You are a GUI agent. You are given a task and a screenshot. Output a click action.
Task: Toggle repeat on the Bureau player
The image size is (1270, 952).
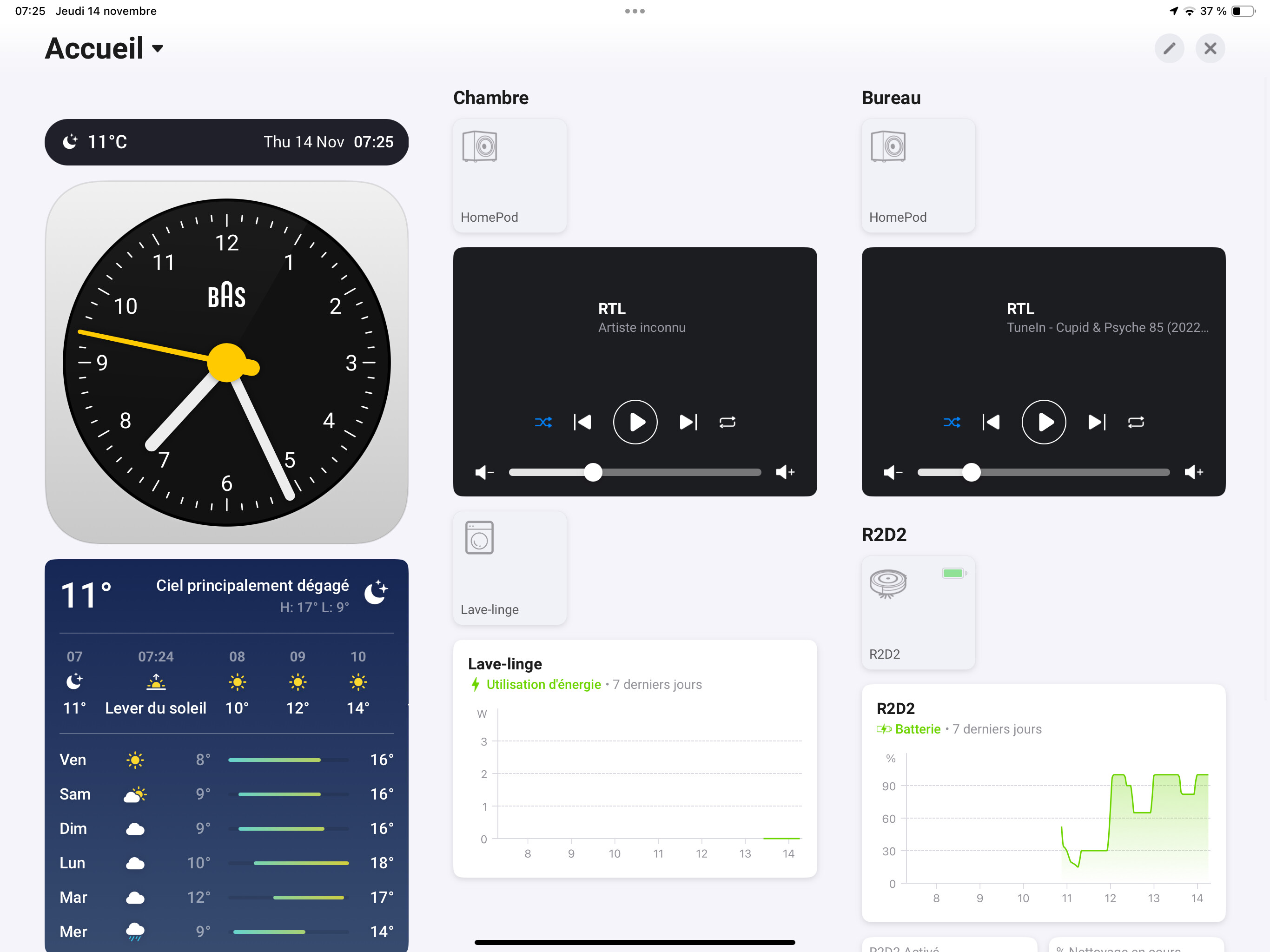[x=1136, y=422]
